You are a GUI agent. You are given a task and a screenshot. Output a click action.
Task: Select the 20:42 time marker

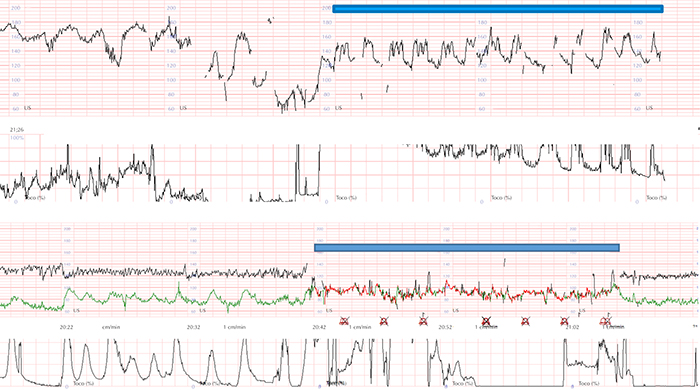click(x=319, y=327)
